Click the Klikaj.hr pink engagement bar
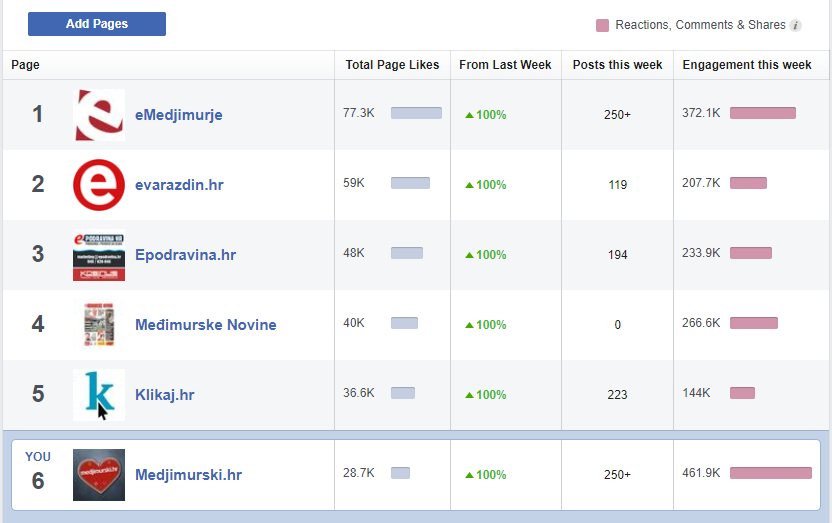 [742, 393]
